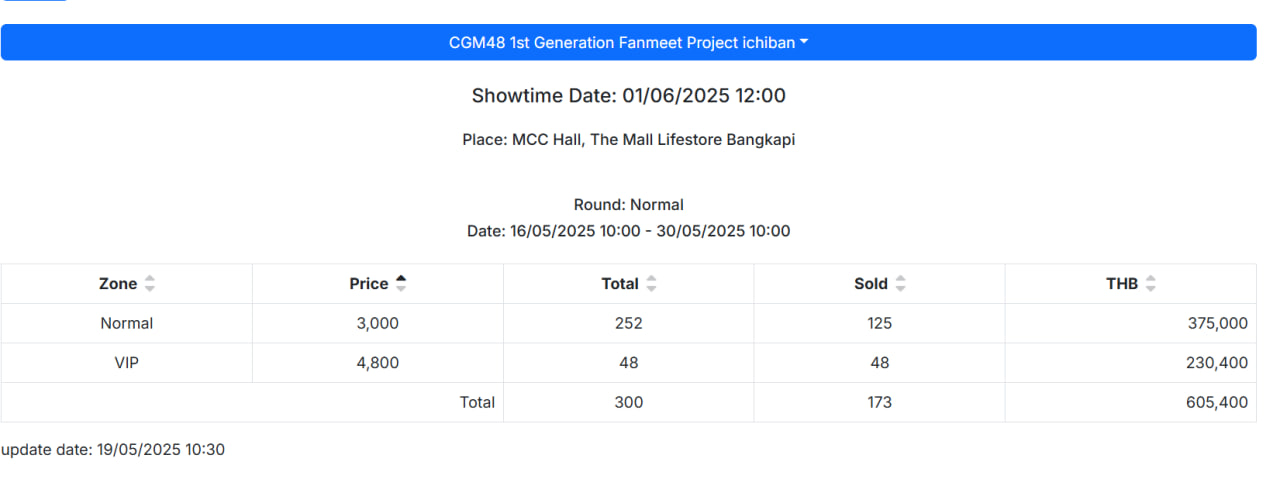Click the Price column sort arrows
This screenshot has width=1280, height=479.
pyautogui.click(x=401, y=284)
